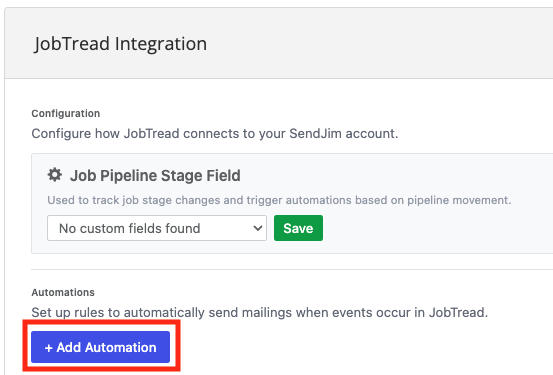Select the JobTread Integration heading
The width and height of the screenshot is (553, 375).
(121, 44)
